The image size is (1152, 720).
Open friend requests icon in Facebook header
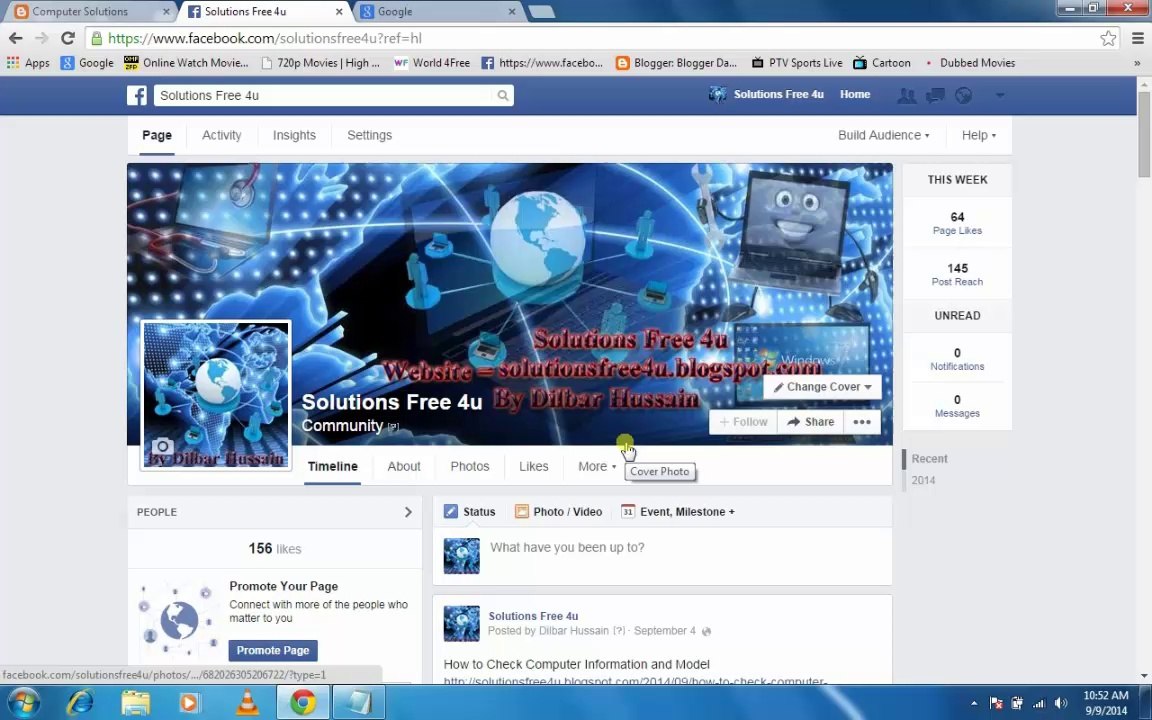(907, 95)
